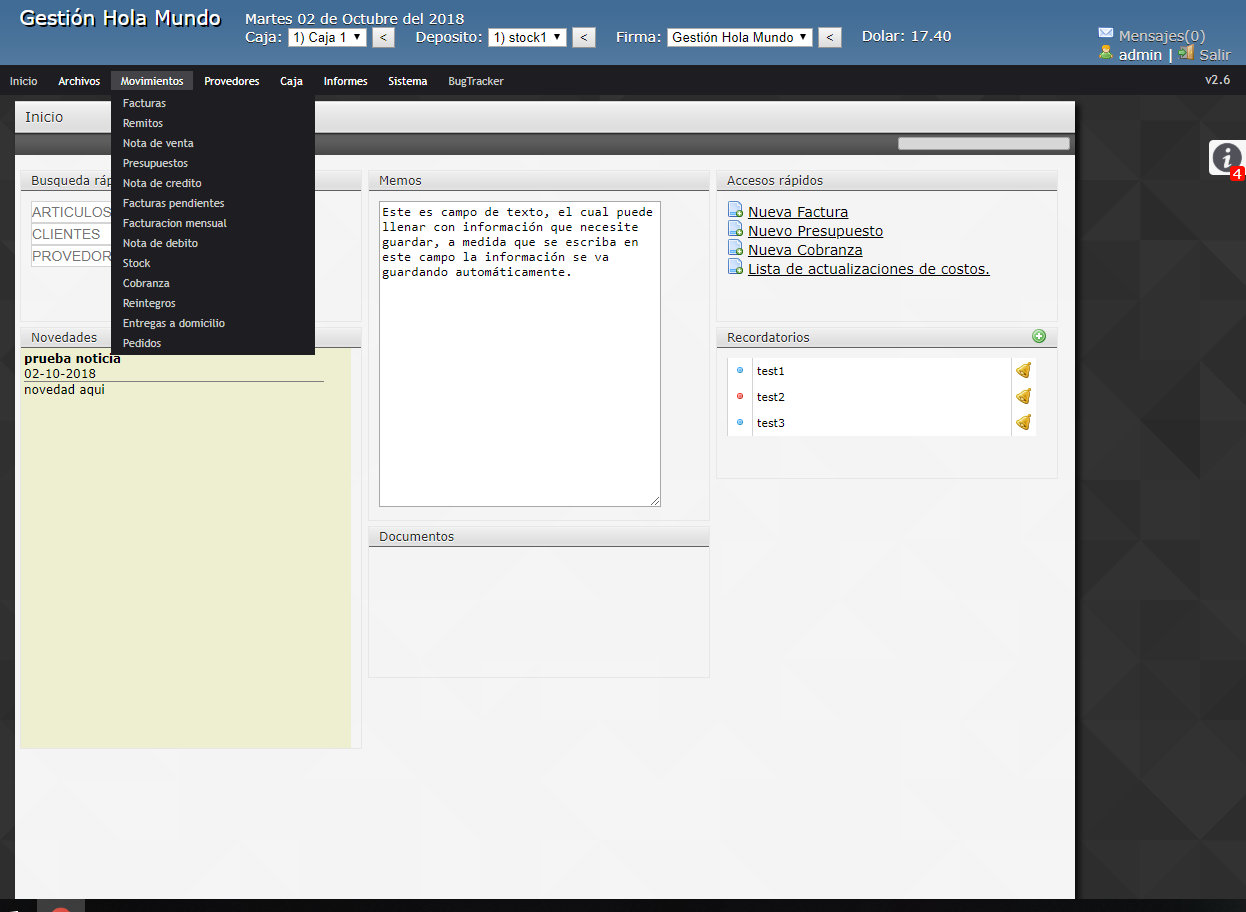Click the bell icon for test3 reminder
1246x912 pixels.
(1023, 423)
